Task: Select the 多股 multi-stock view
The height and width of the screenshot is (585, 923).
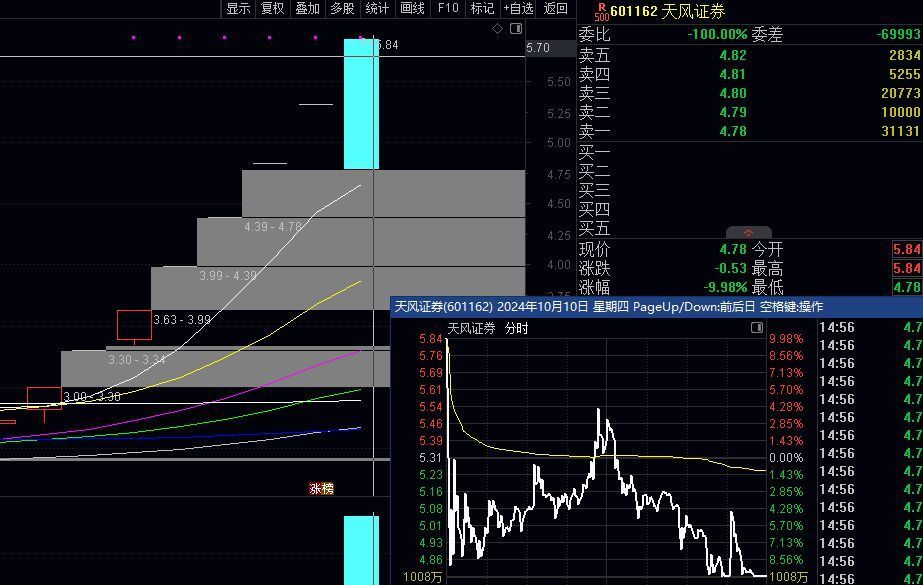Action: point(342,8)
